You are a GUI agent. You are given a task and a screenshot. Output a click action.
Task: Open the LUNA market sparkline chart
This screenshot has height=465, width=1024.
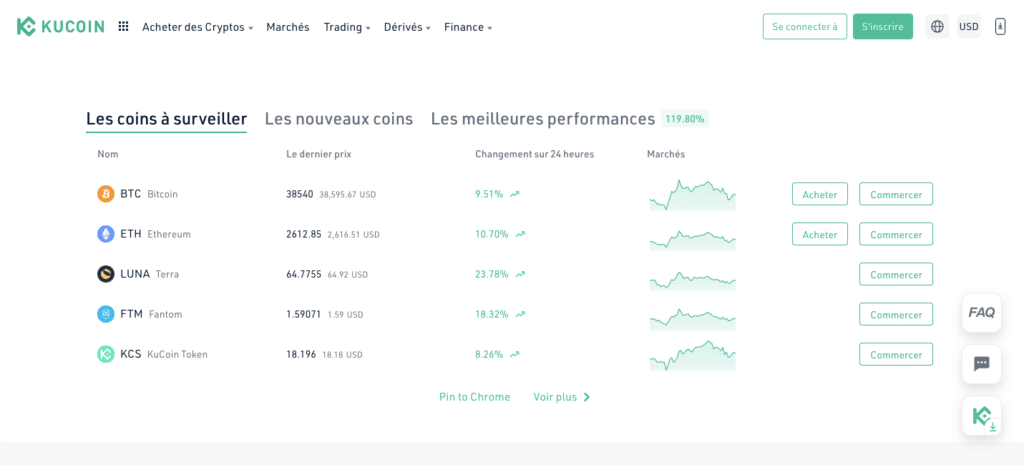692,280
